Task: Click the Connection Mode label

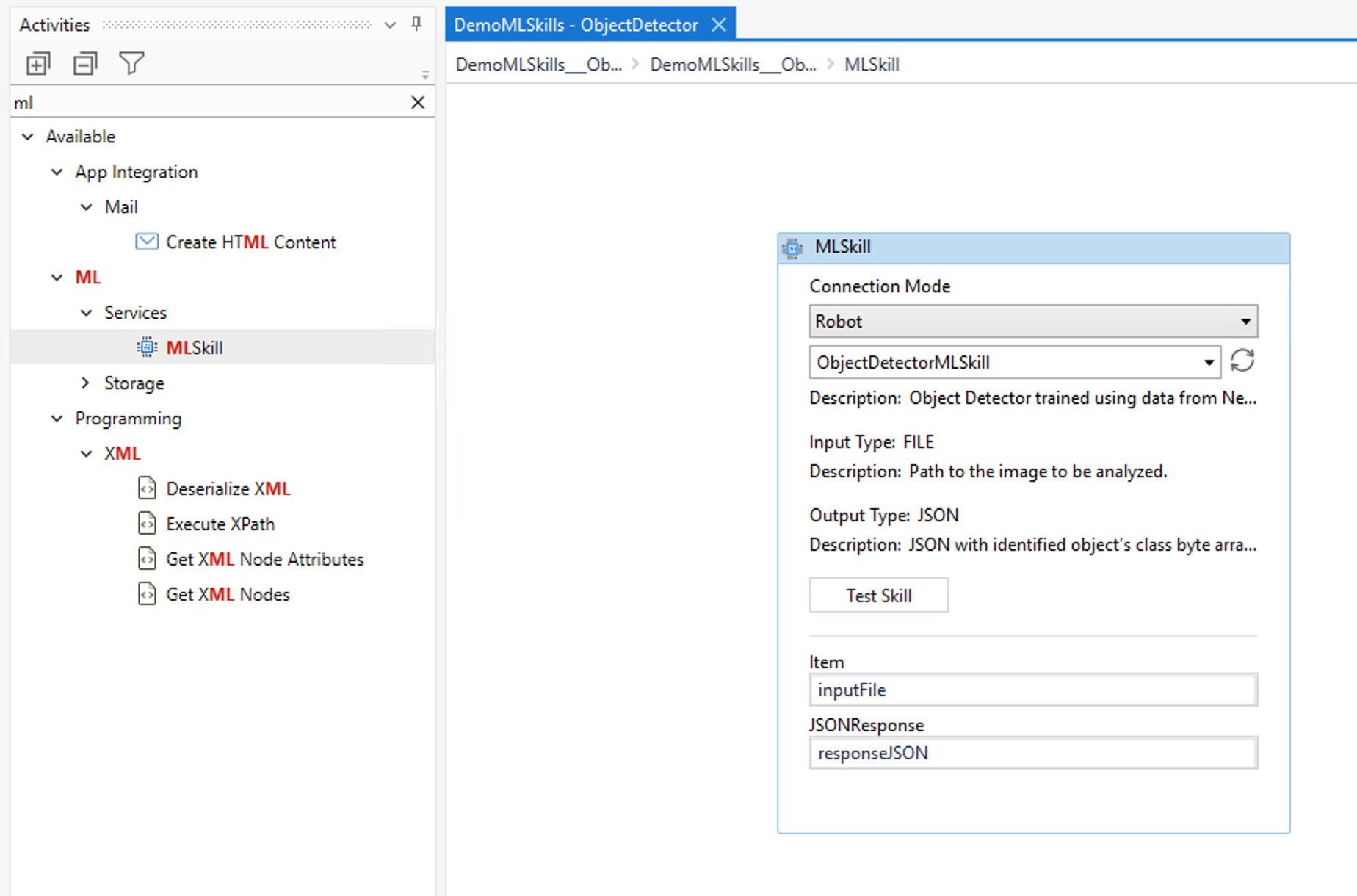Action: (880, 286)
